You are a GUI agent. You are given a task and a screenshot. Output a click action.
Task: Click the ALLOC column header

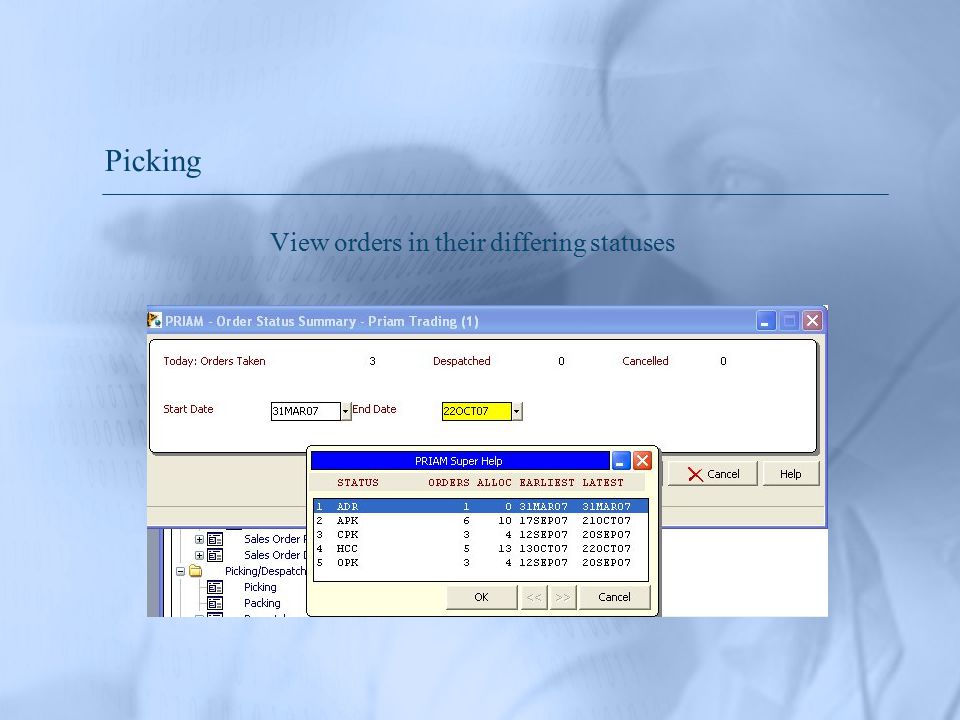click(x=494, y=482)
